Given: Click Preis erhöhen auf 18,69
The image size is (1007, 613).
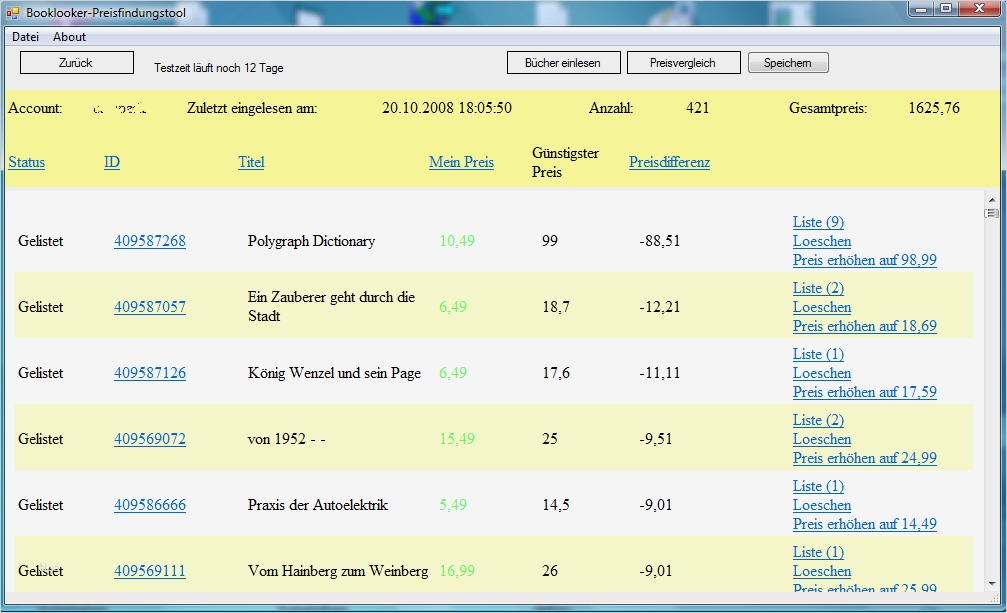Looking at the screenshot, I should [x=864, y=326].
